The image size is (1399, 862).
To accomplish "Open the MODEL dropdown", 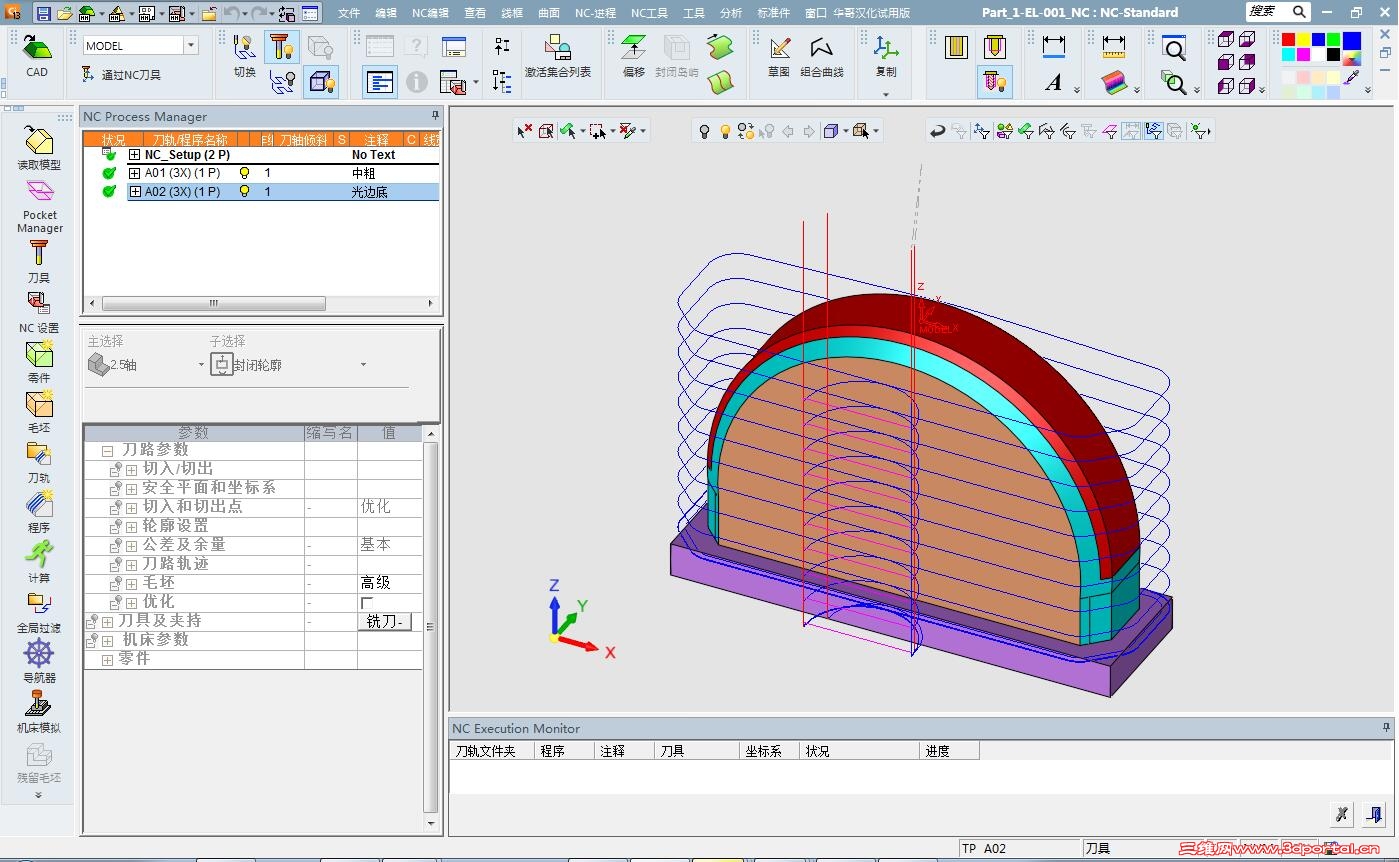I will point(190,46).
